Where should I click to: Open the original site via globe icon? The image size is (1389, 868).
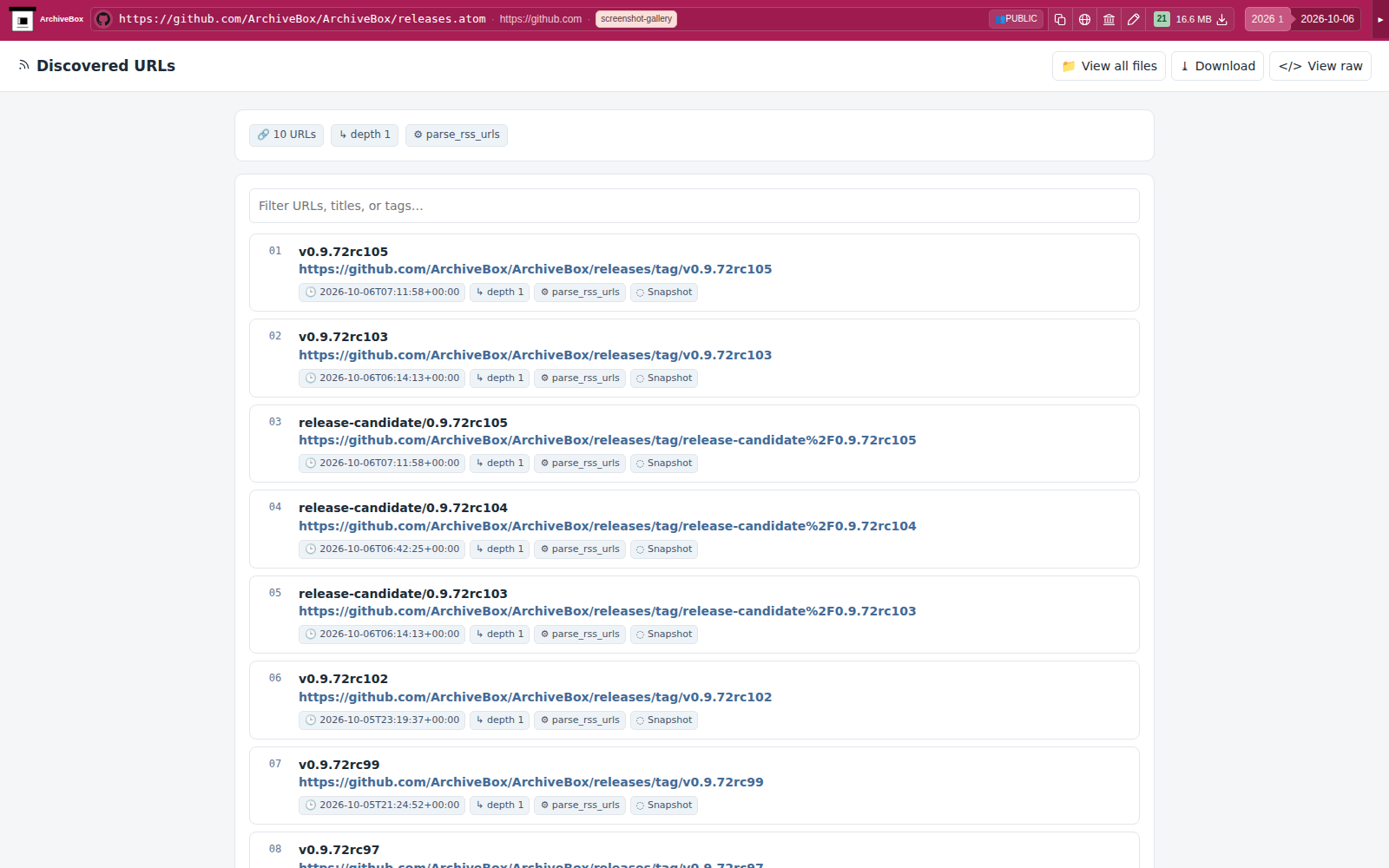[1084, 19]
